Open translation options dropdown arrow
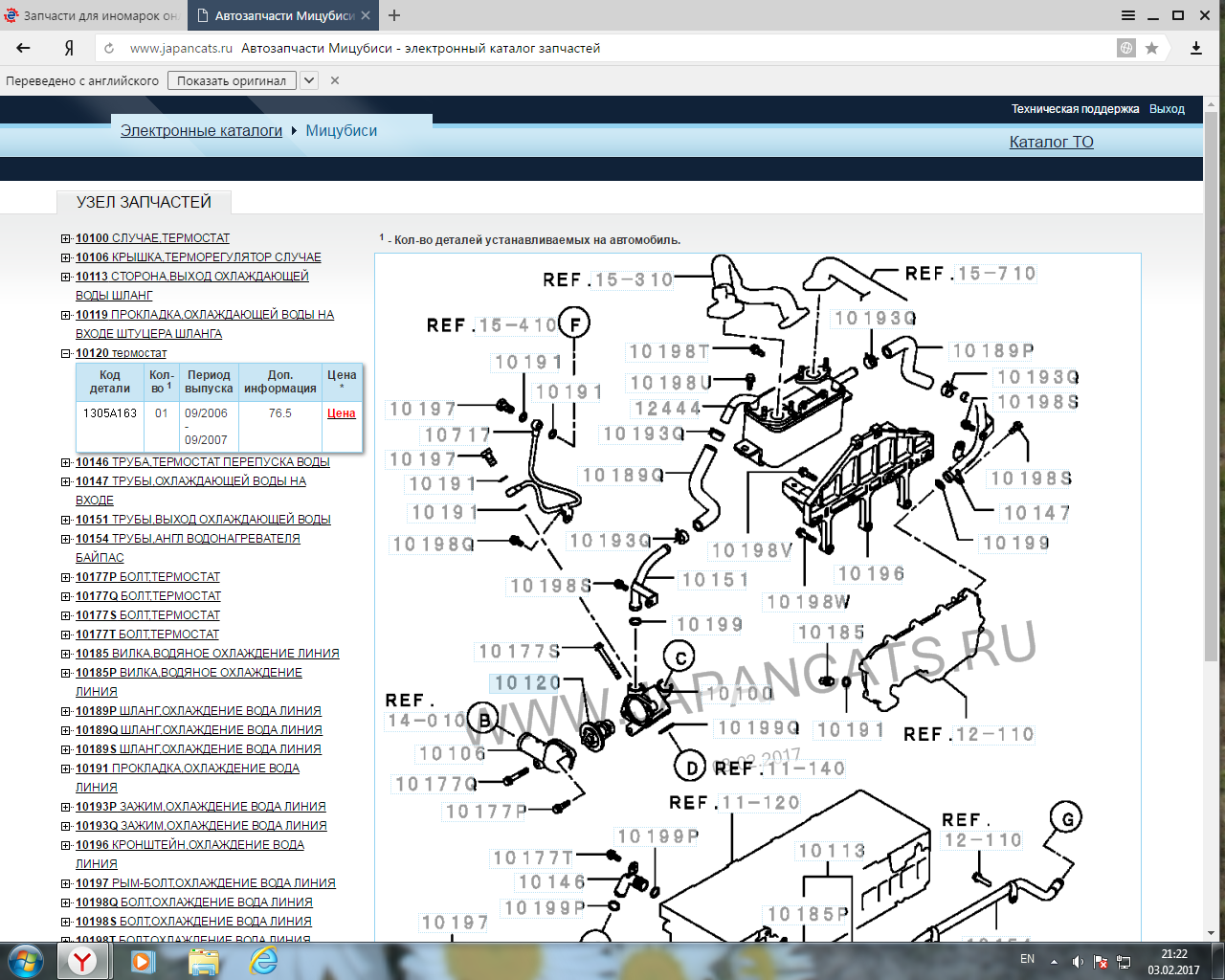The height and width of the screenshot is (980, 1225). tap(309, 80)
